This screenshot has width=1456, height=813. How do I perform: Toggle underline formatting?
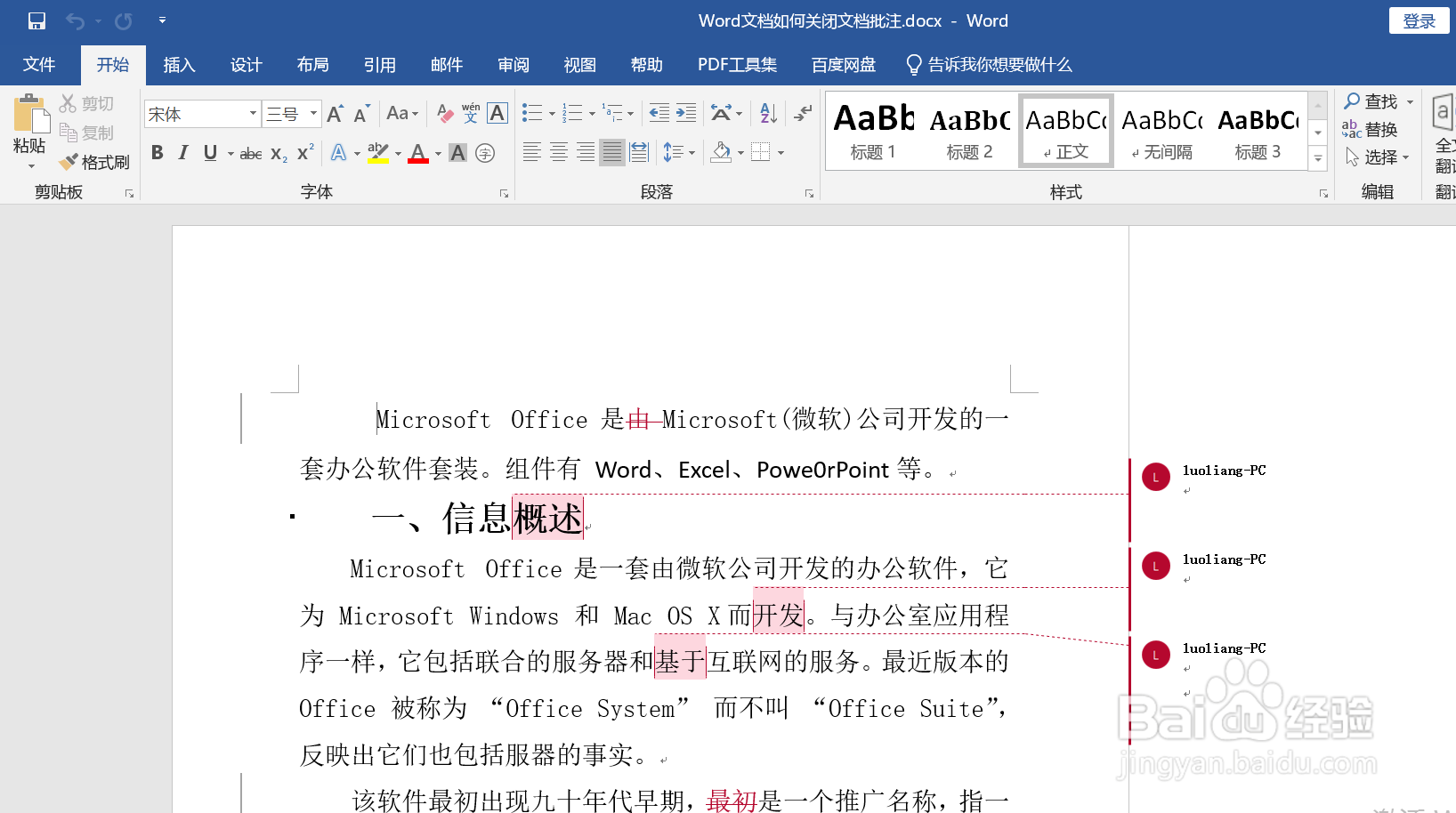(x=210, y=153)
